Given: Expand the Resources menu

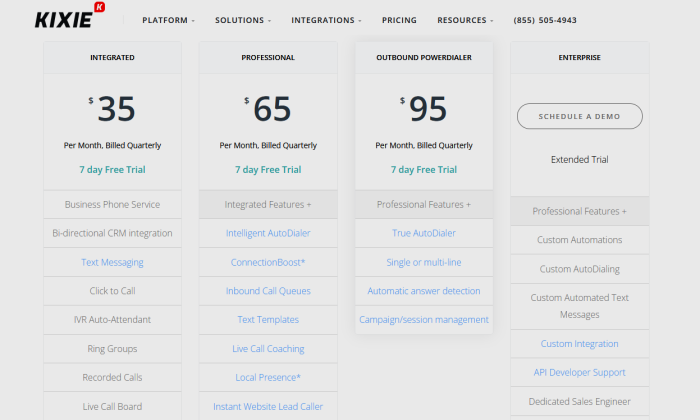Looking at the screenshot, I should (x=465, y=20).
